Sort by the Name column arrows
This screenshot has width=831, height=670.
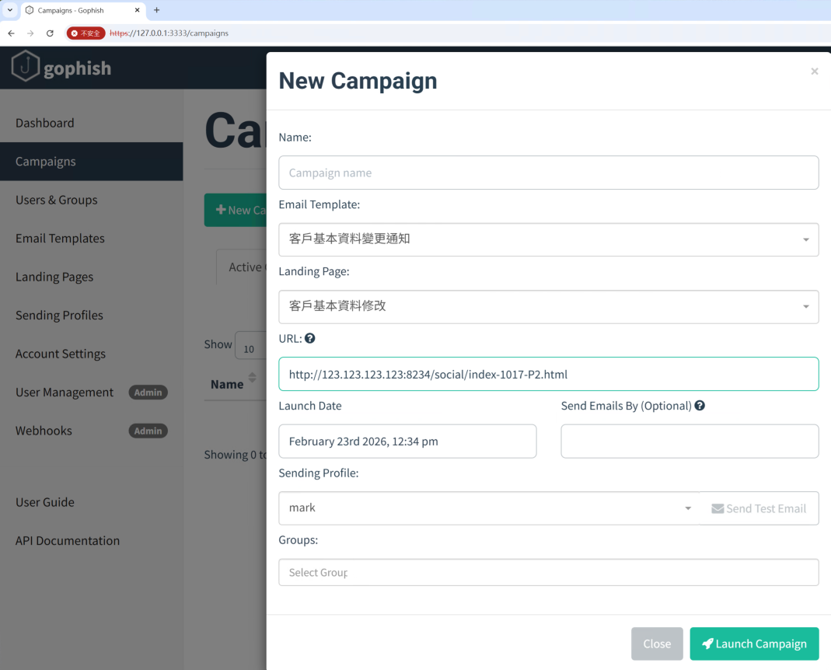coord(252,377)
